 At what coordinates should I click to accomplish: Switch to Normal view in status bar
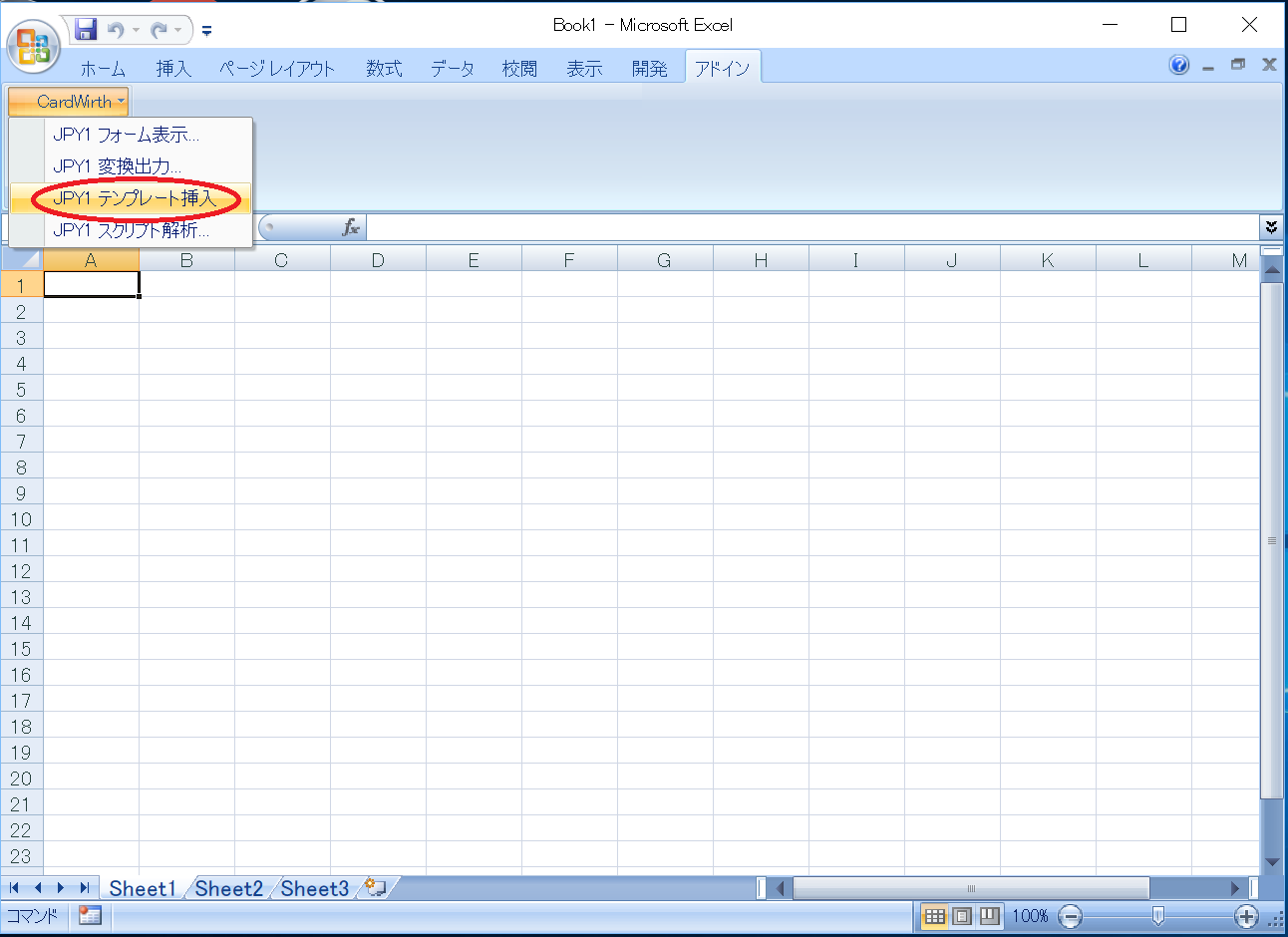click(934, 916)
